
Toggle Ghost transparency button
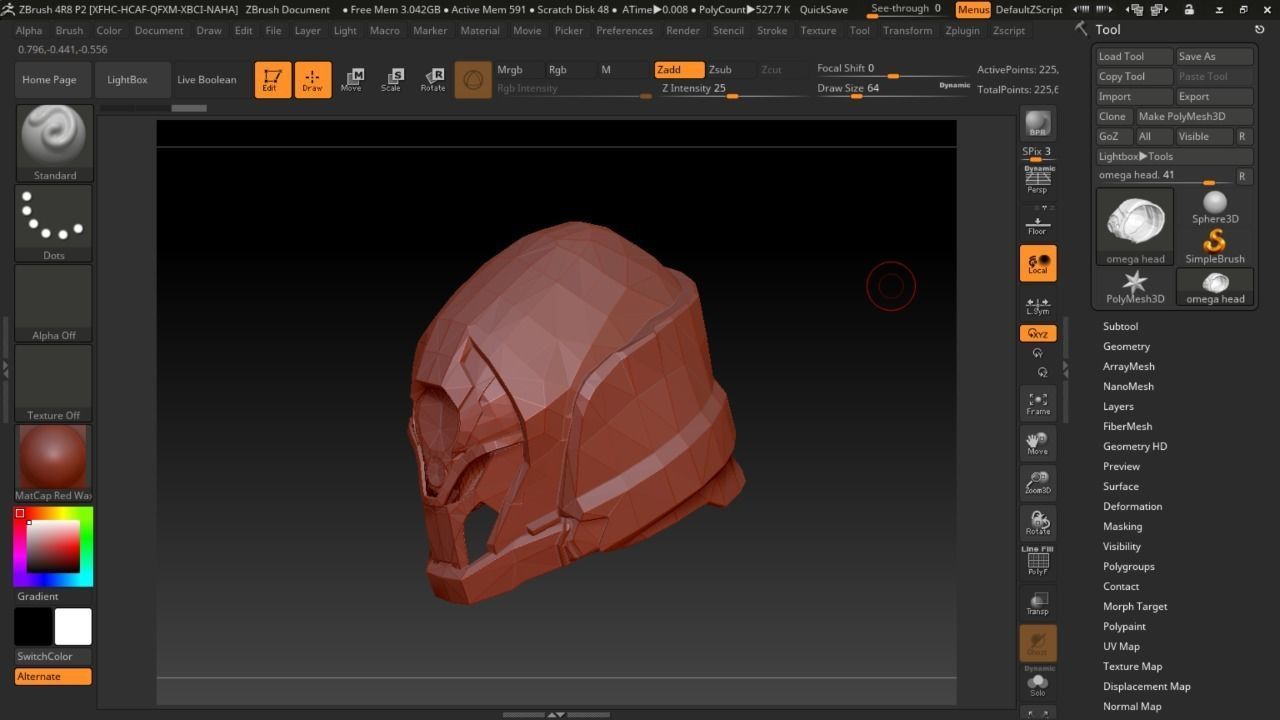(1038, 643)
